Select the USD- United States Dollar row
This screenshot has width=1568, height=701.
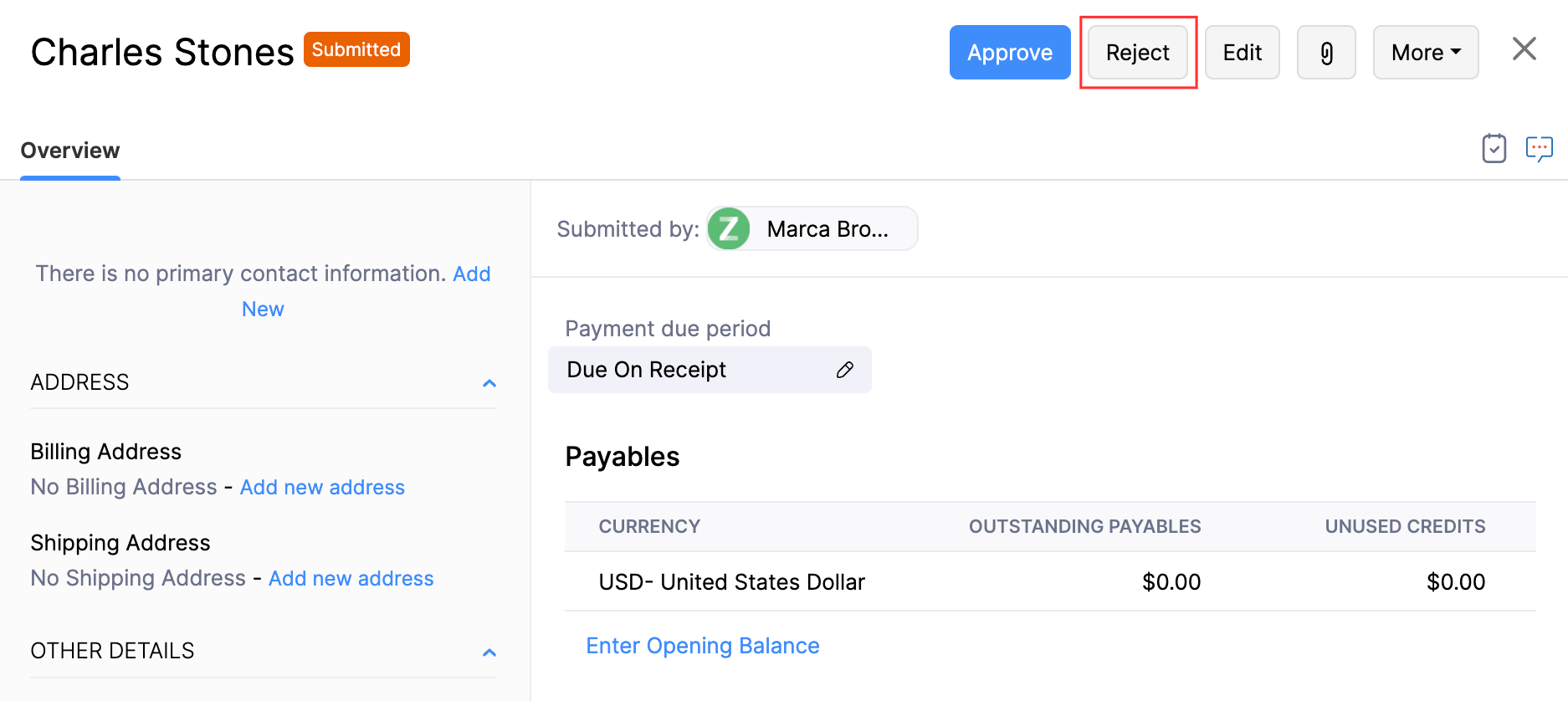(731, 582)
